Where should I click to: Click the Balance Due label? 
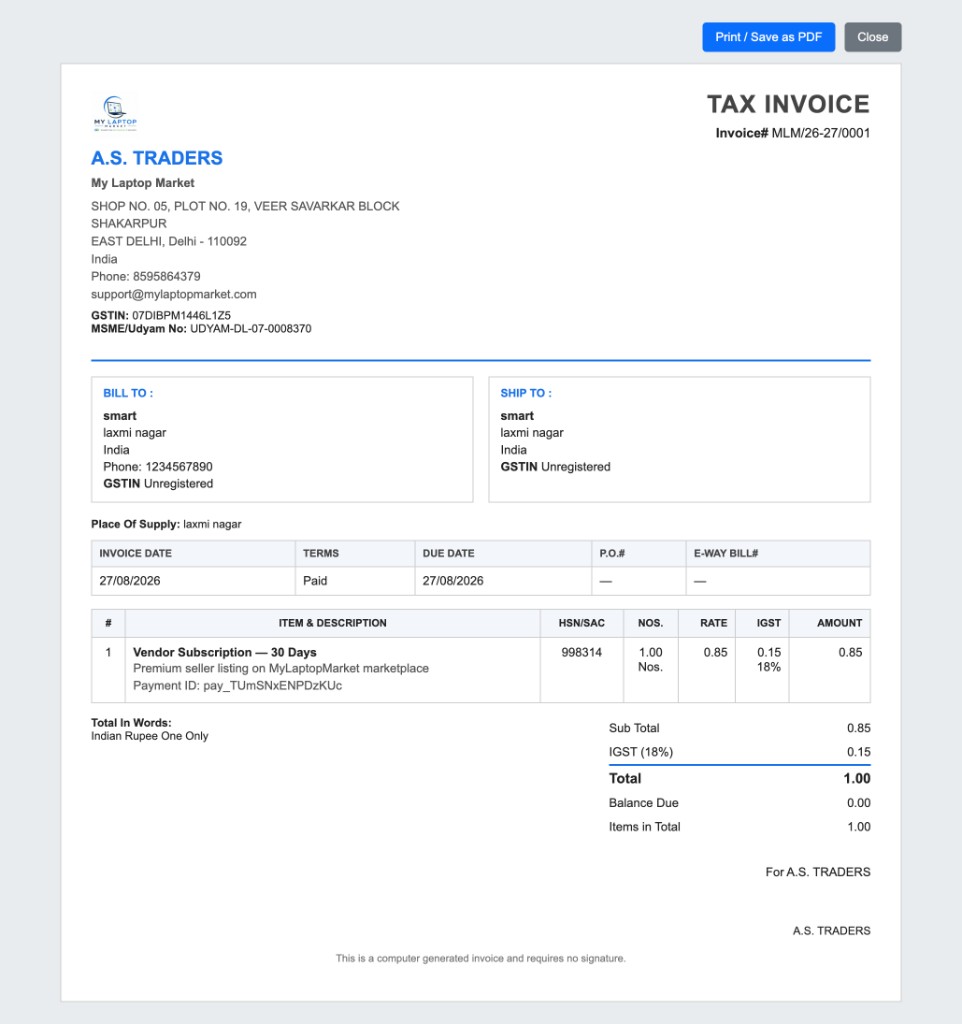pyautogui.click(x=643, y=803)
